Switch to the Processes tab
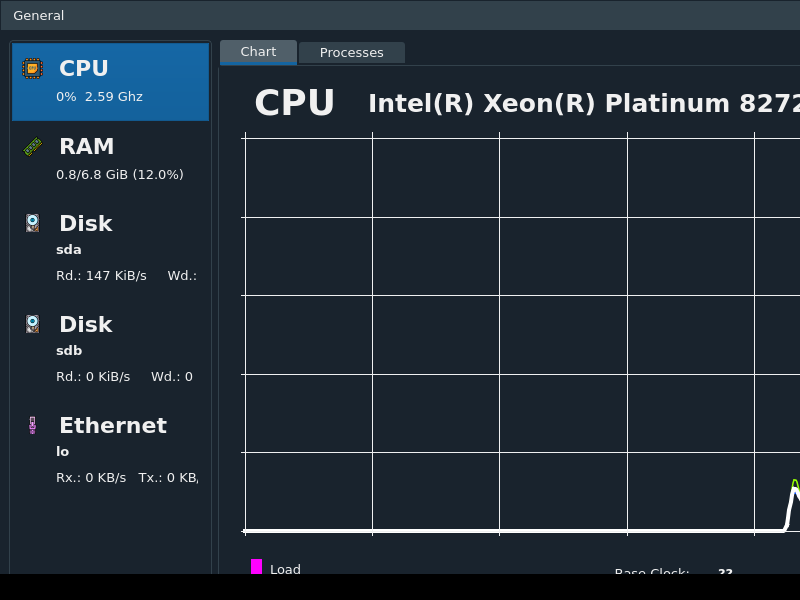The width and height of the screenshot is (800, 600). [352, 53]
